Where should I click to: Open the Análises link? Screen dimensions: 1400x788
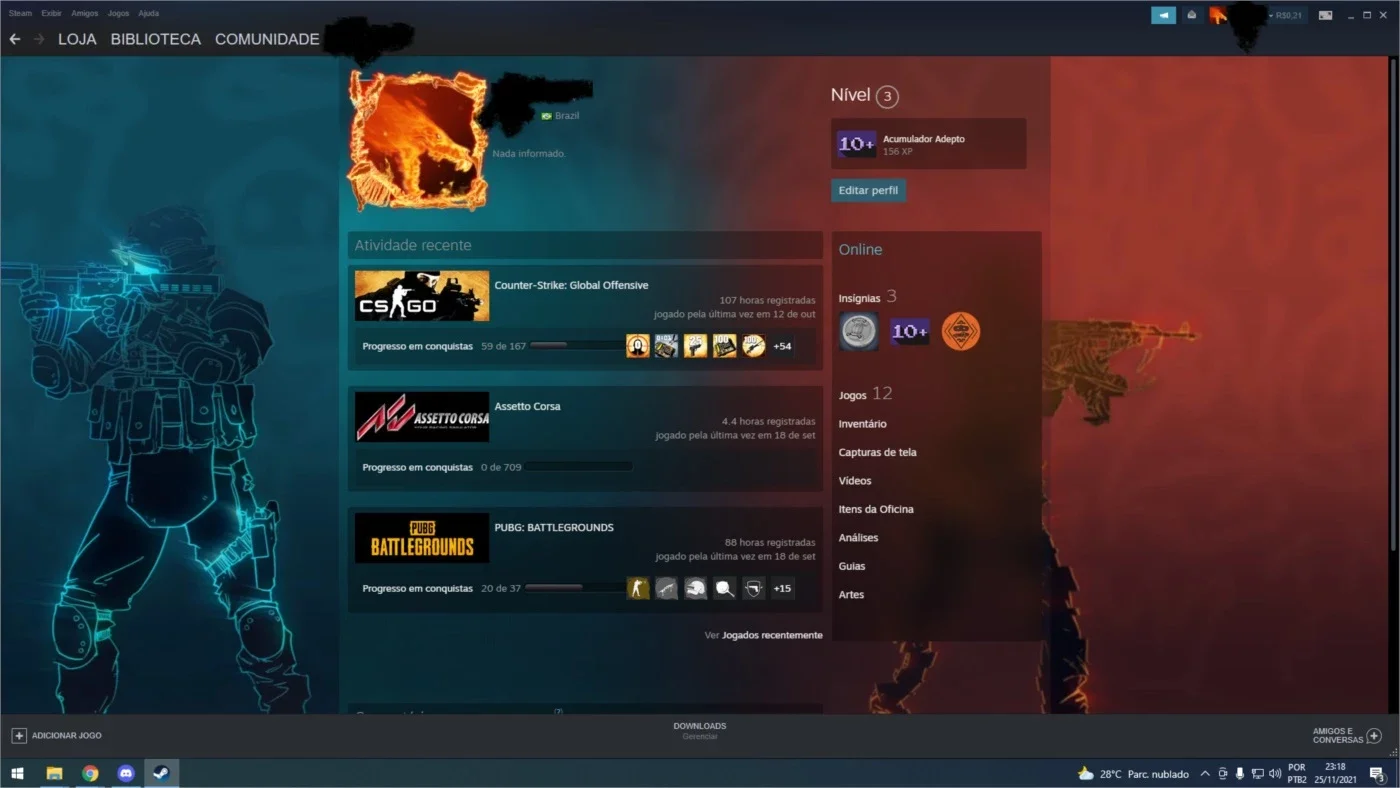pos(858,538)
